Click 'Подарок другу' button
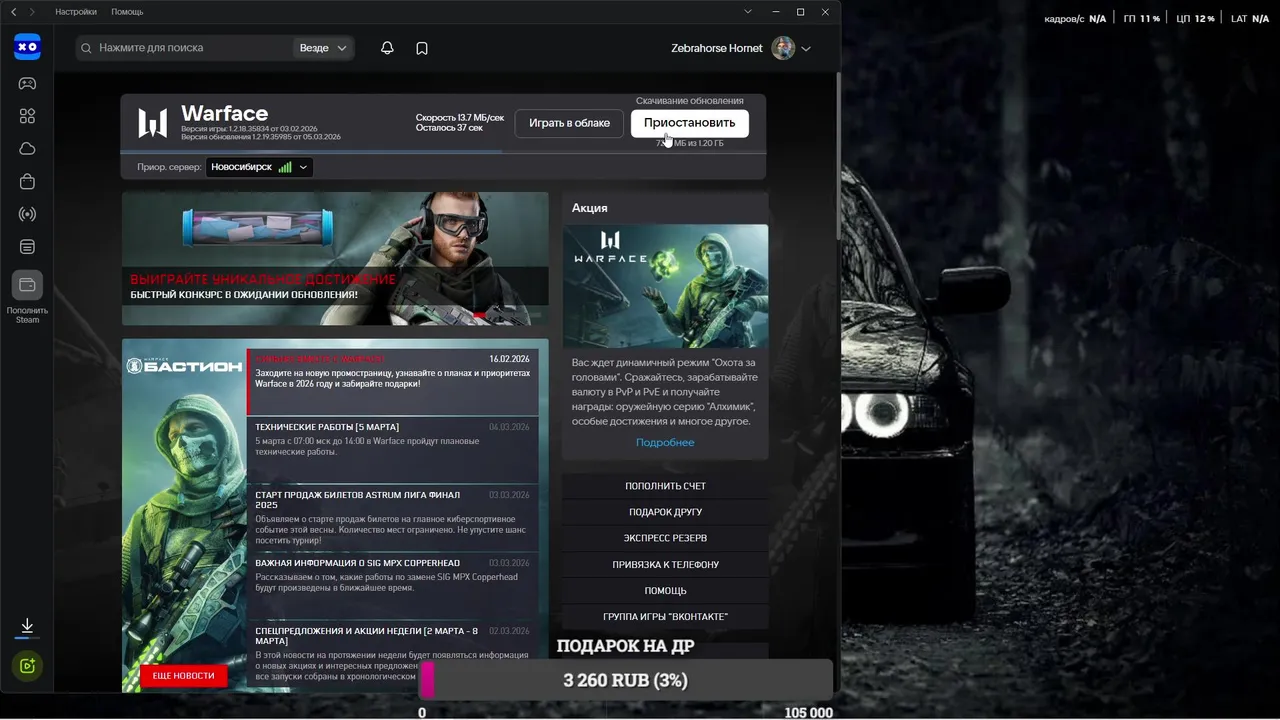Screen dimensions: 1280x720 [x=665, y=512]
